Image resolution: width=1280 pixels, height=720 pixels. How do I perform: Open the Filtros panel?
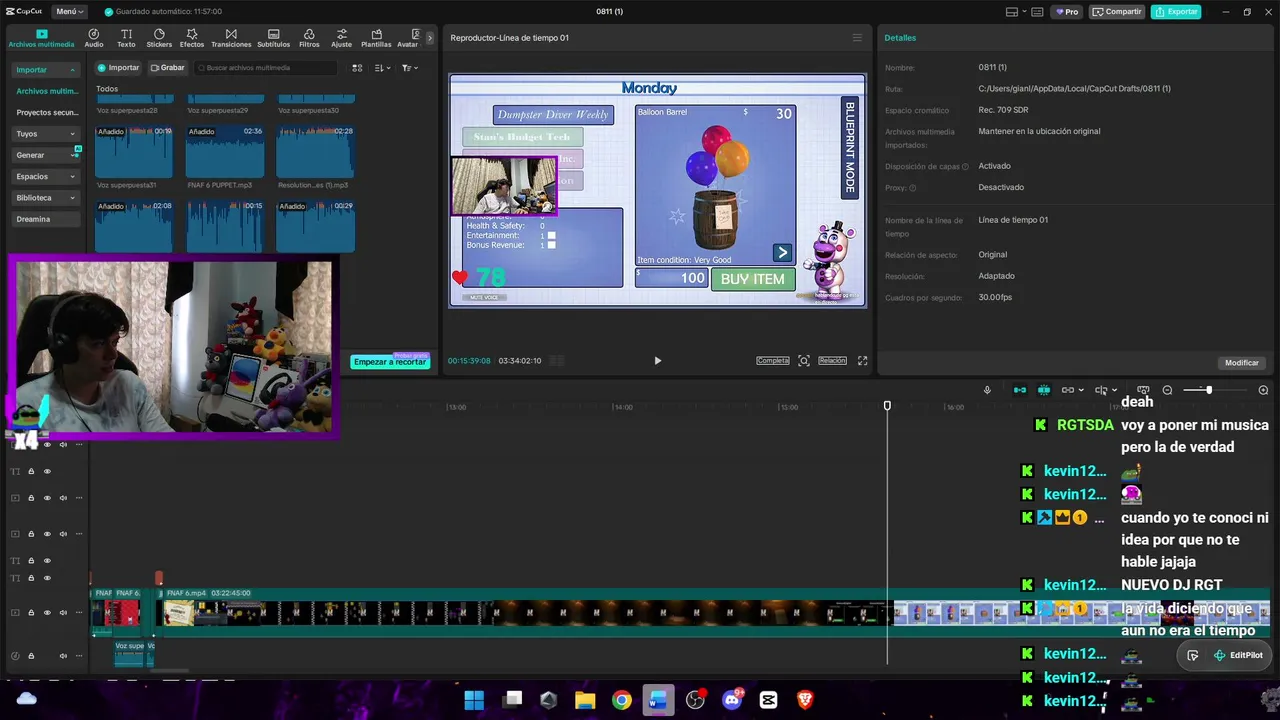309,38
